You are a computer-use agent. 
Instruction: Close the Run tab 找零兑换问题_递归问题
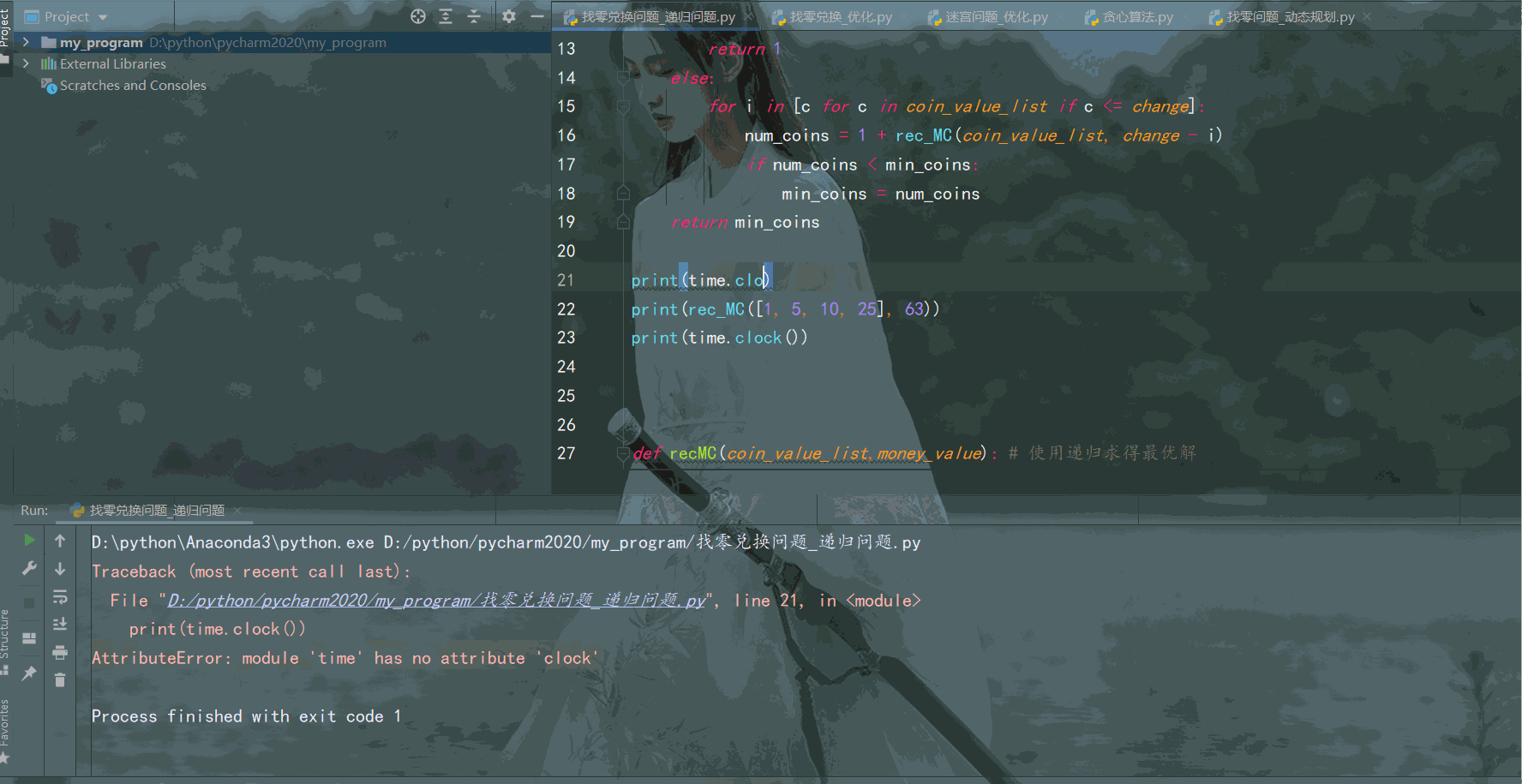tap(237, 511)
